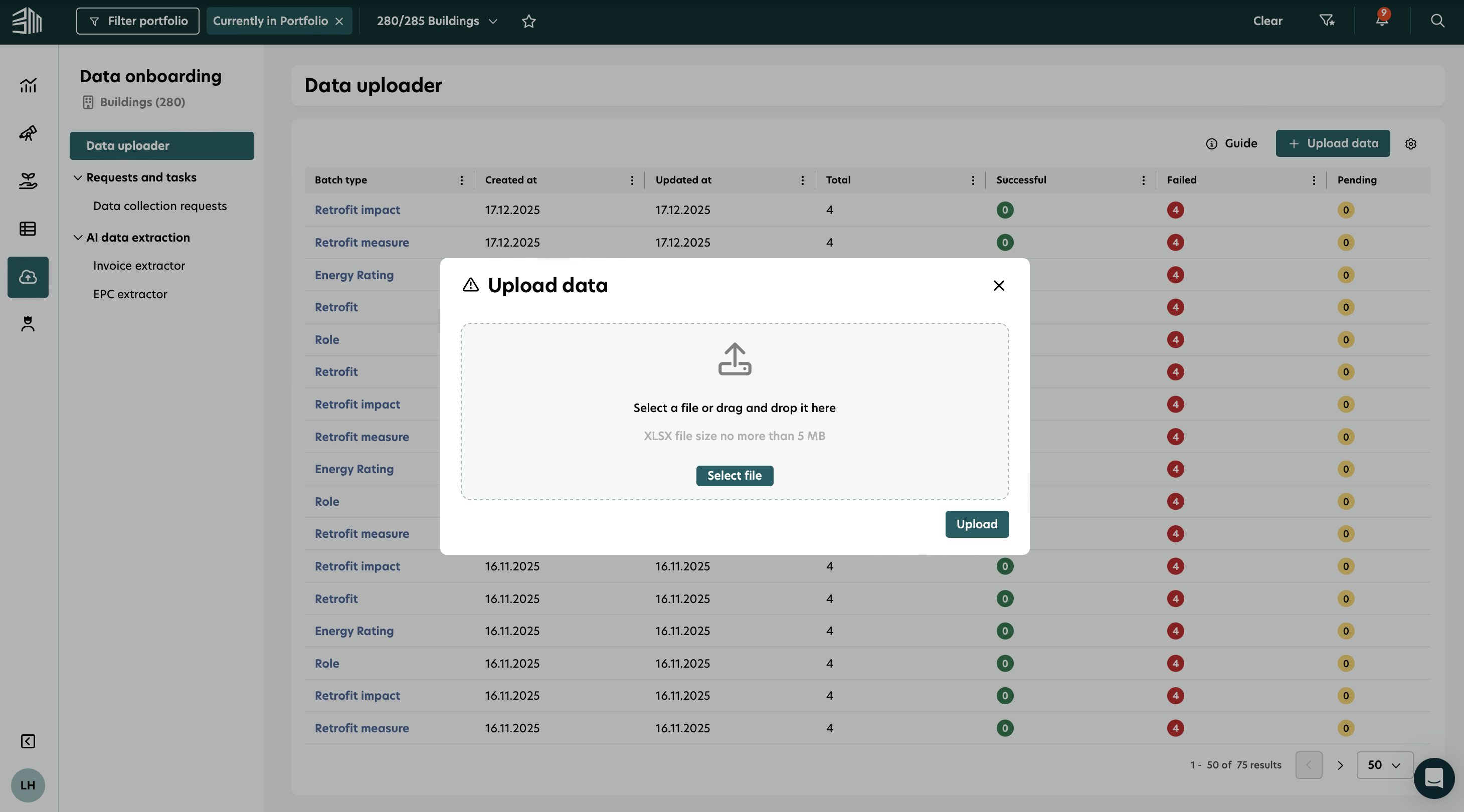The image size is (1464, 812).
Task: Open notifications via the bell icon
Action: click(x=1381, y=21)
